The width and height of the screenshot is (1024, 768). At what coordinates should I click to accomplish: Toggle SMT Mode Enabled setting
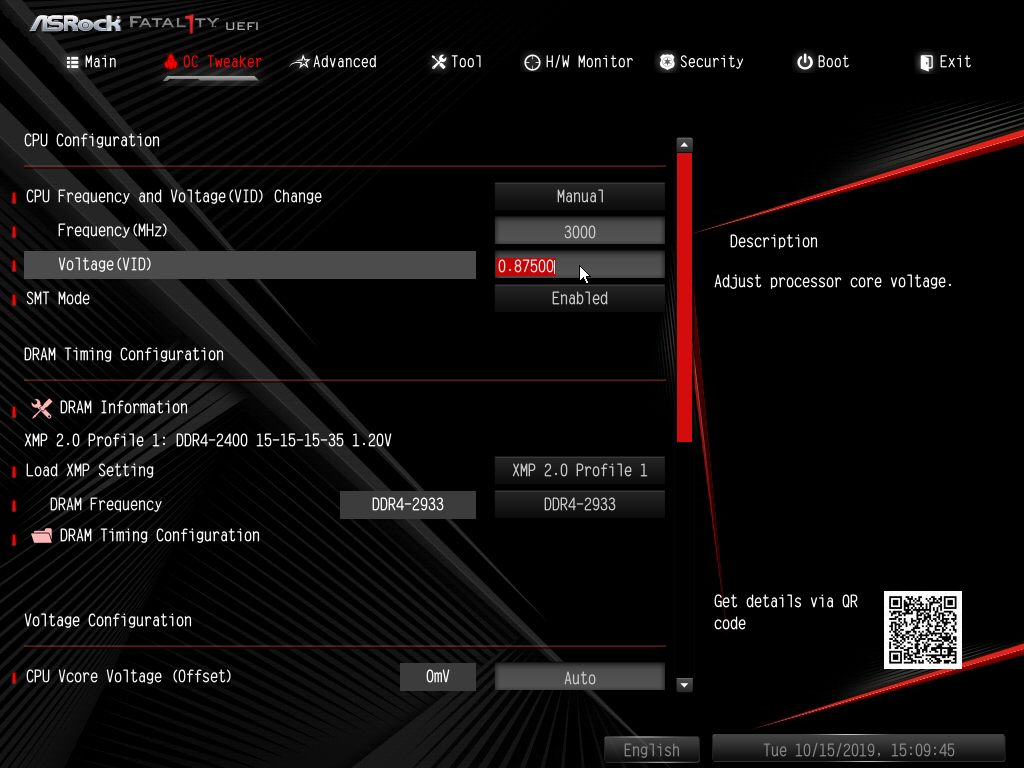pyautogui.click(x=579, y=298)
